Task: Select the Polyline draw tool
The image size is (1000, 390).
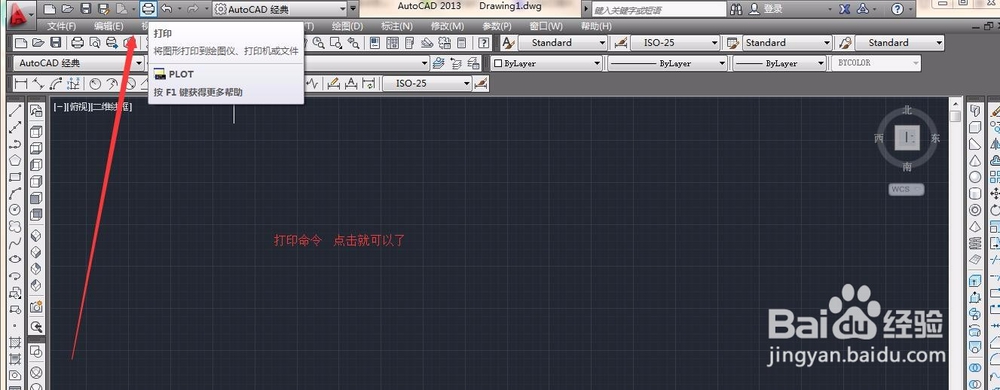Action: [15, 143]
